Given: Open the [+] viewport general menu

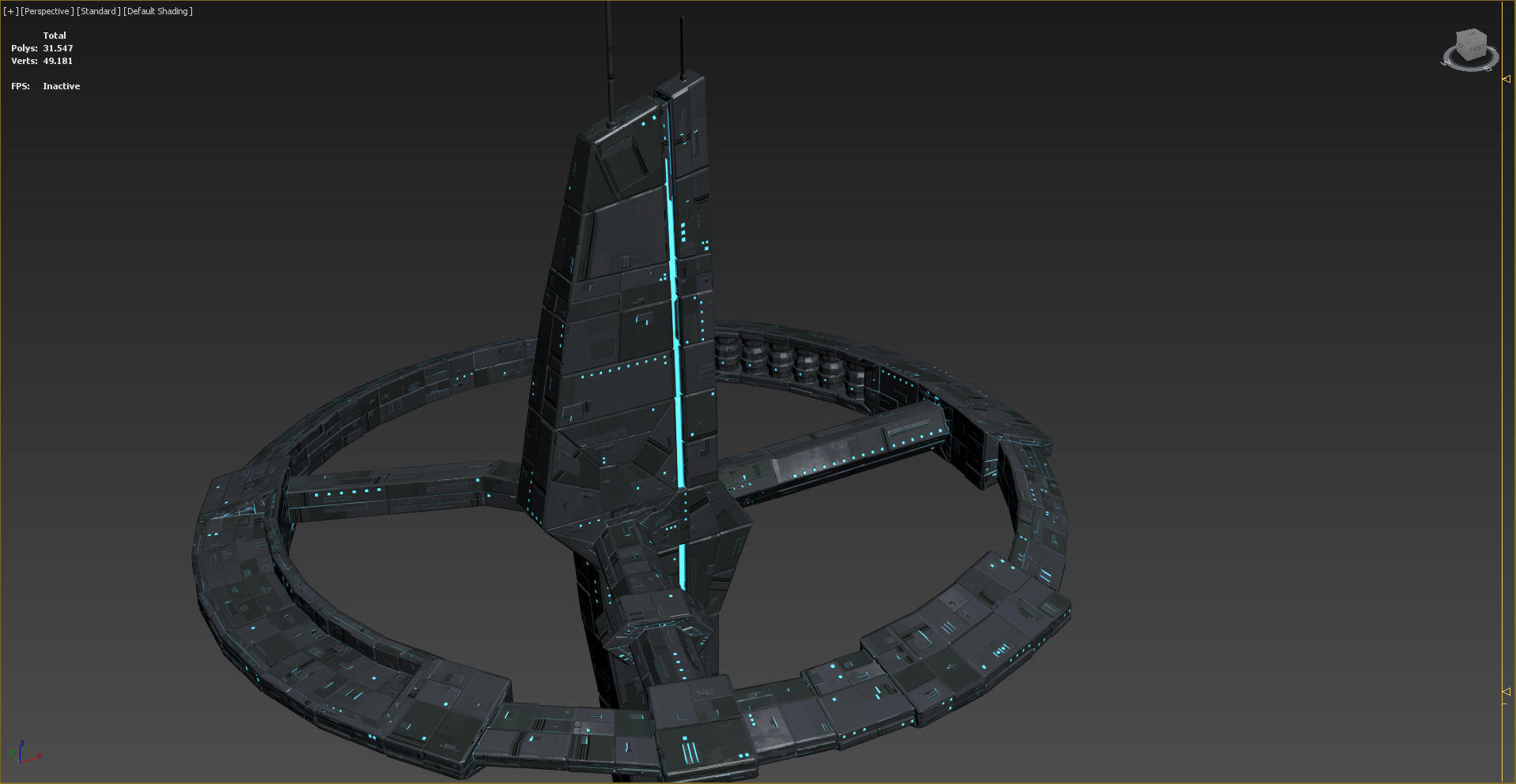Looking at the screenshot, I should click(10, 11).
